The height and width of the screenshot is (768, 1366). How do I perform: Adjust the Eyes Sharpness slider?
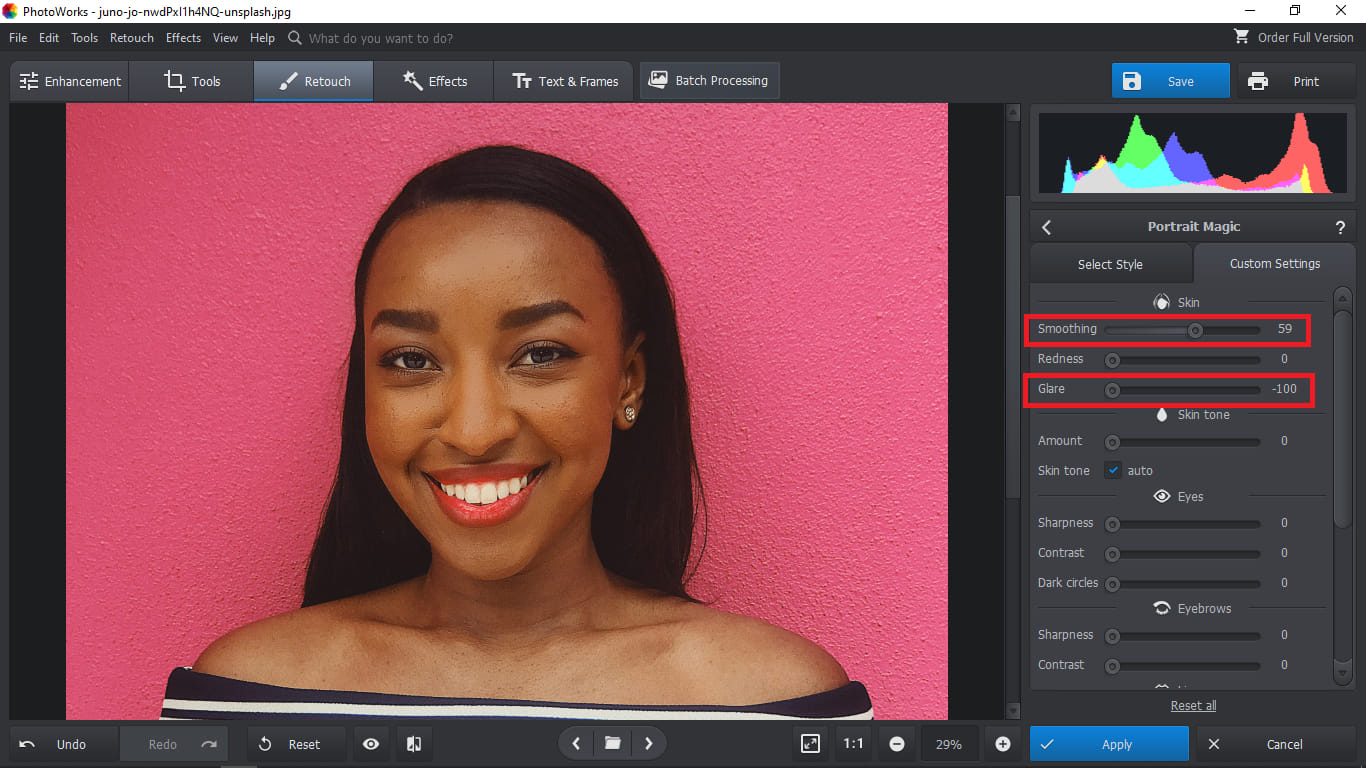point(1183,523)
